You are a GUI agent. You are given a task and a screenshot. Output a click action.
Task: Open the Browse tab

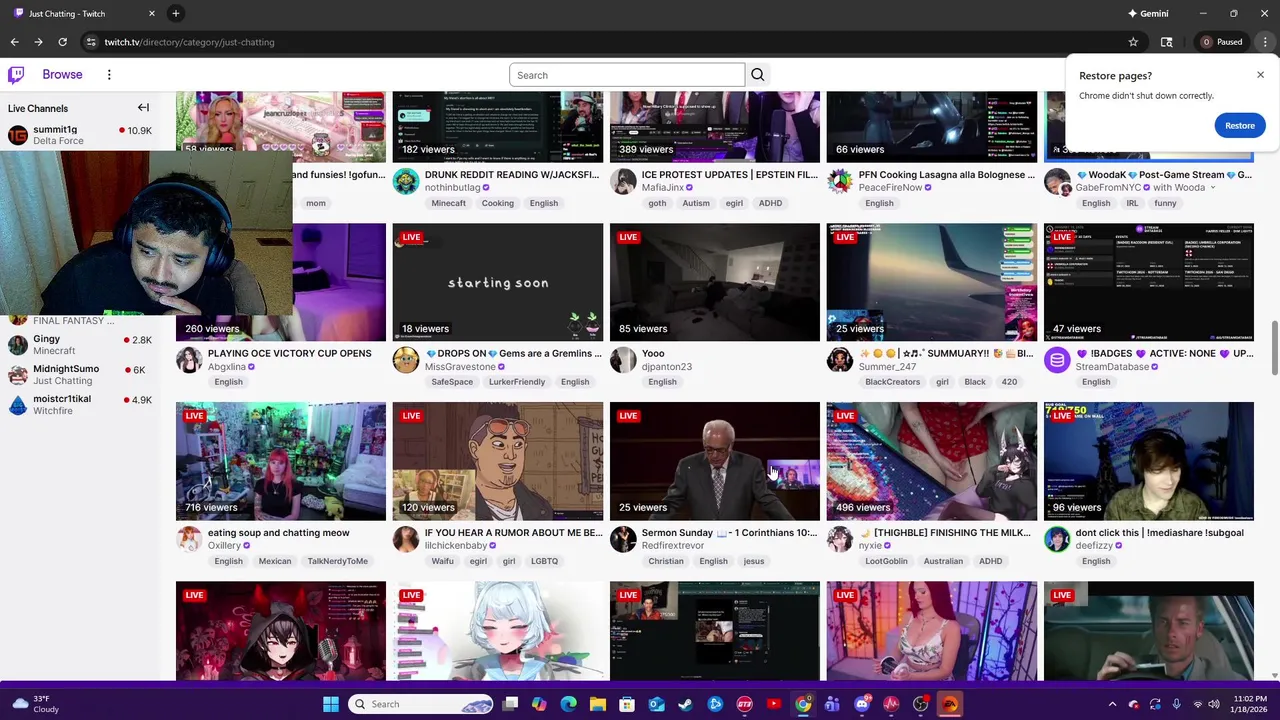coord(62,75)
